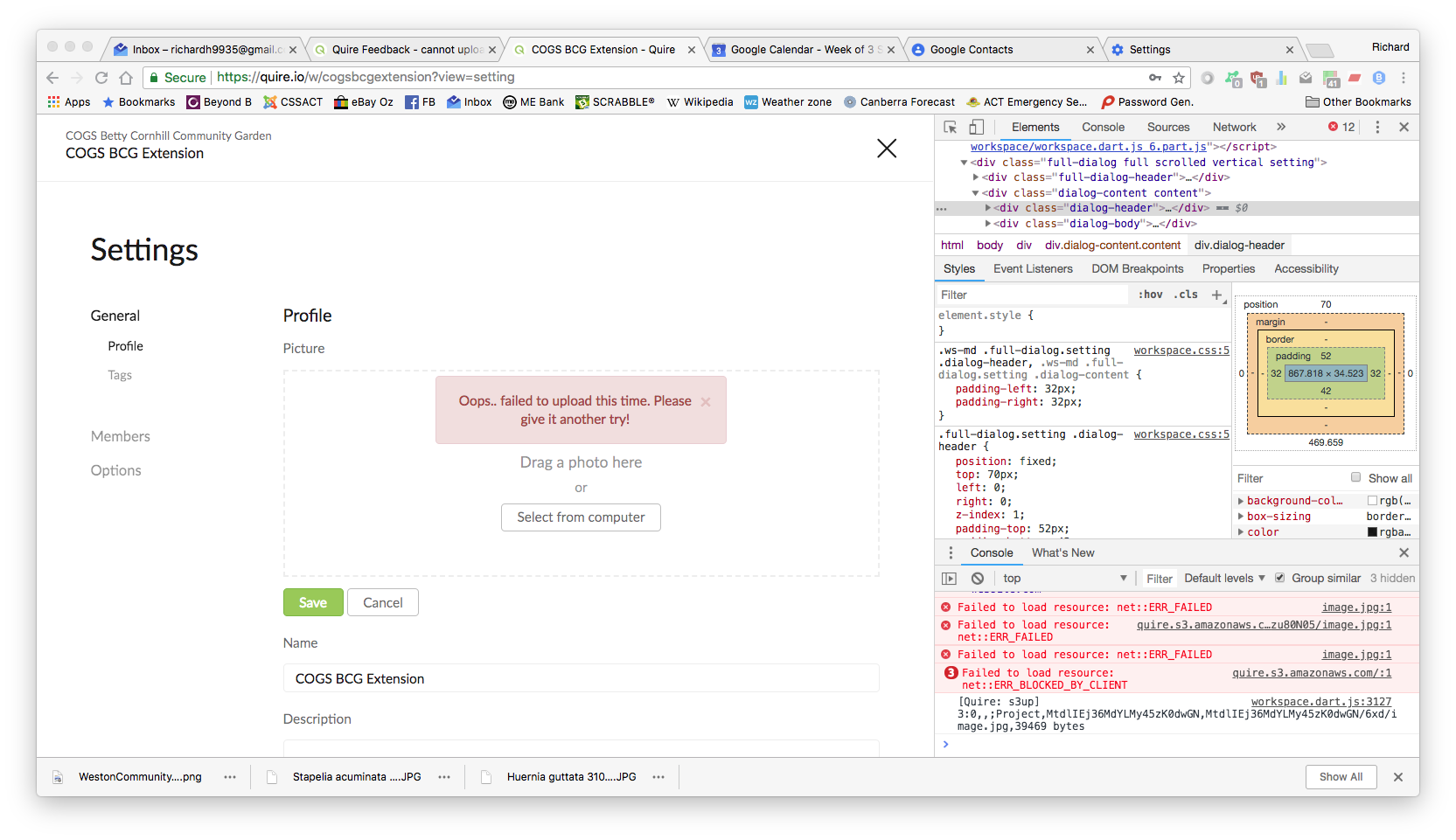Close the console drawer
The width and height of the screenshot is (1456, 840).
point(1404,552)
